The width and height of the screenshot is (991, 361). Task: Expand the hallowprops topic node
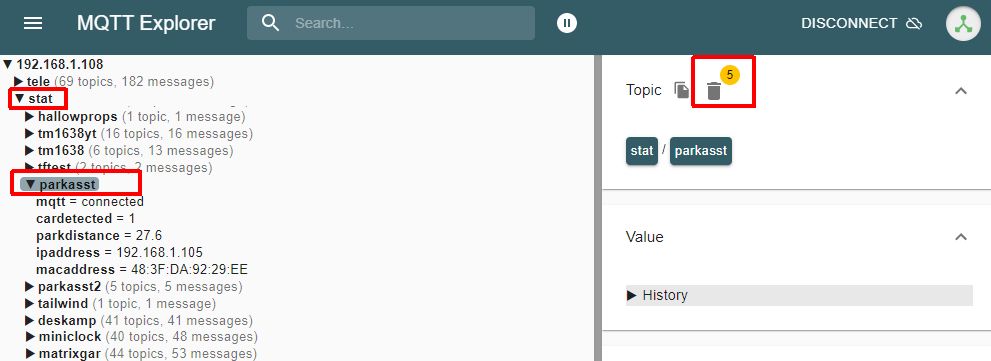point(30,116)
